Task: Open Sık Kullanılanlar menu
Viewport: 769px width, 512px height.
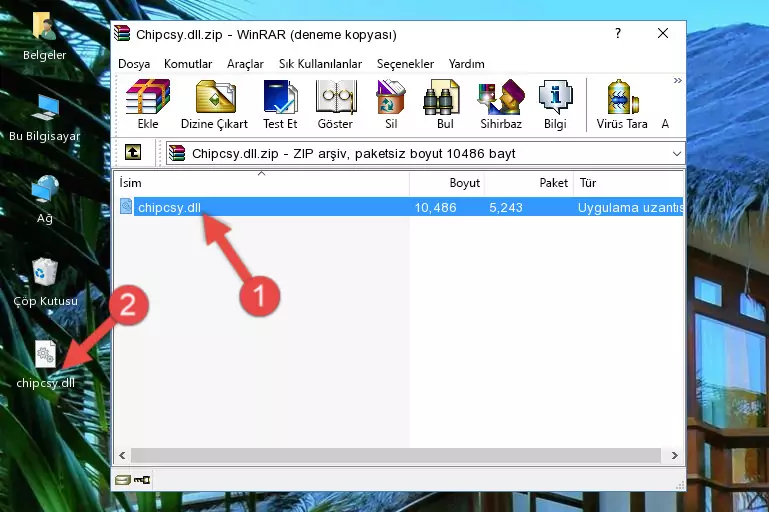Action: point(320,64)
